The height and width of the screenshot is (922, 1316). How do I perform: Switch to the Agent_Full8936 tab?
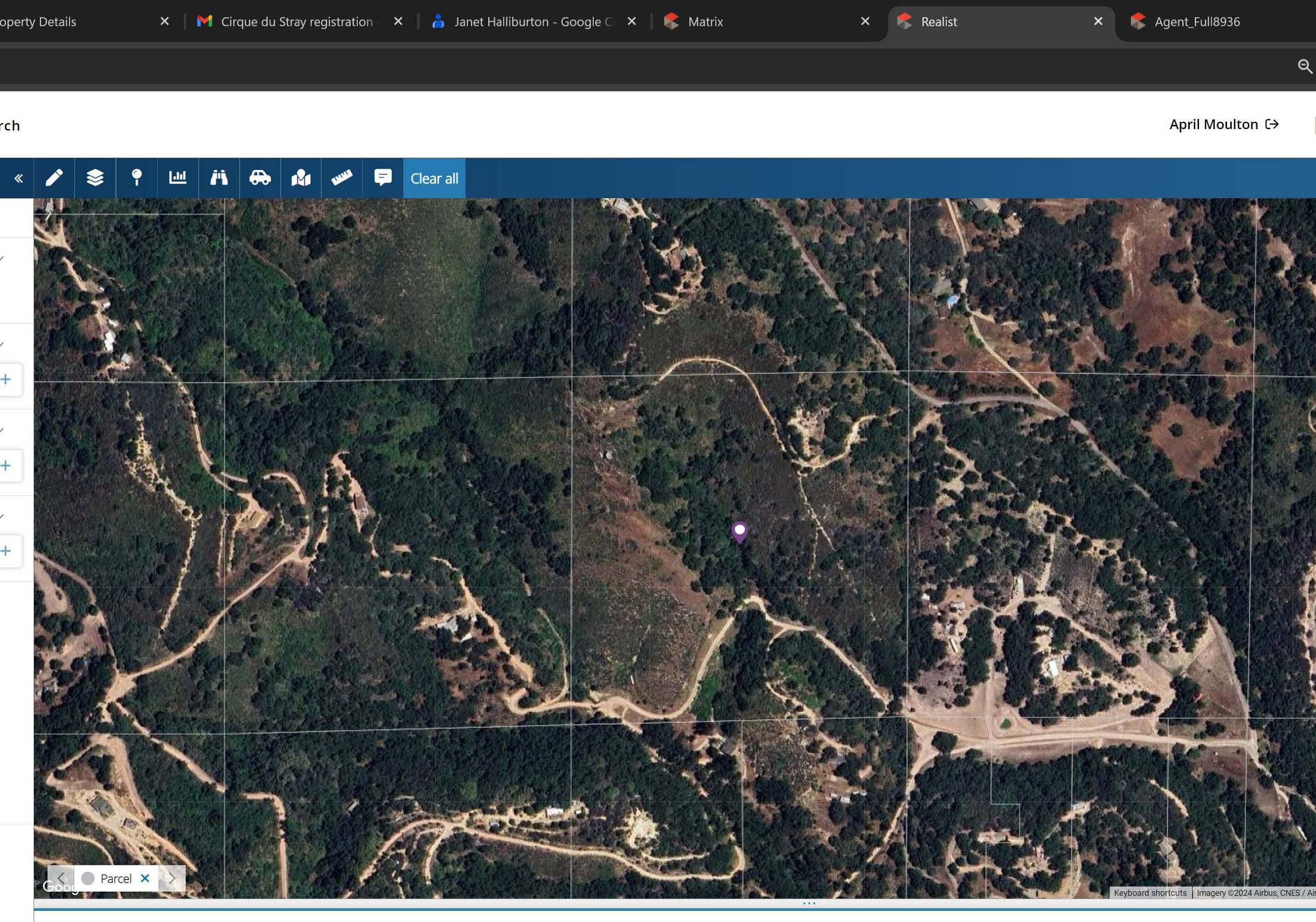click(x=1197, y=22)
